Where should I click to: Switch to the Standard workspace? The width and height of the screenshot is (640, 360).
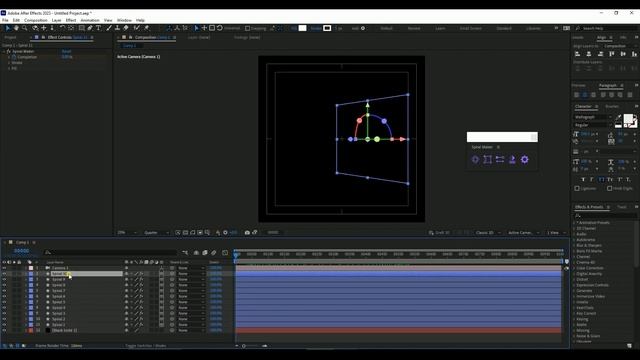click(x=504, y=28)
